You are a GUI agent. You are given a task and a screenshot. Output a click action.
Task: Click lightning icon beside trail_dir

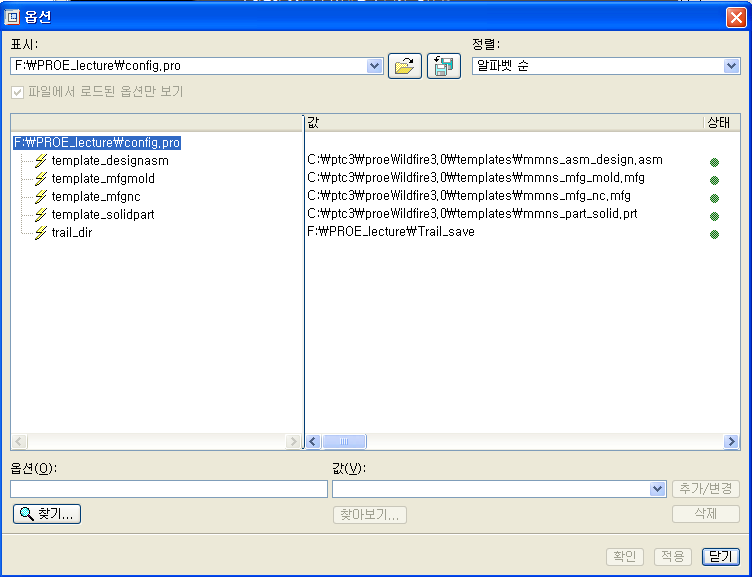pyautogui.click(x=41, y=233)
